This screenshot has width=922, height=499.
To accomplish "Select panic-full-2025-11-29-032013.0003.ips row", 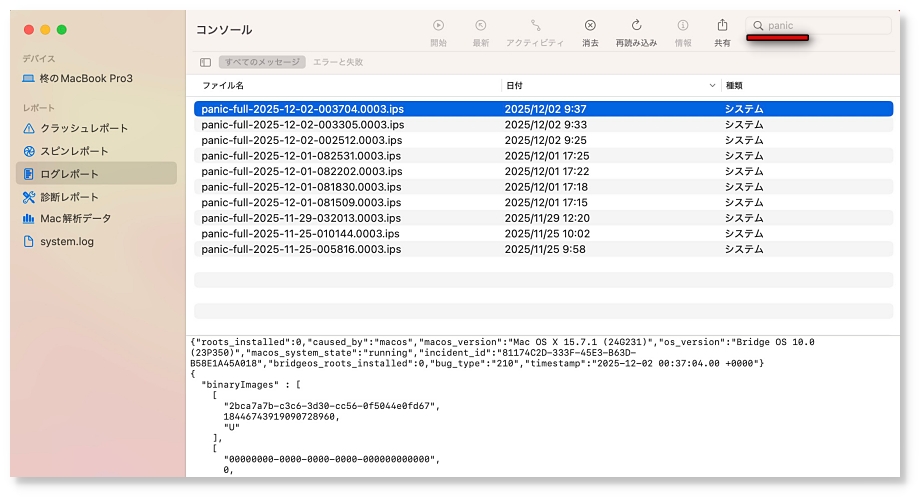I will 301,218.
